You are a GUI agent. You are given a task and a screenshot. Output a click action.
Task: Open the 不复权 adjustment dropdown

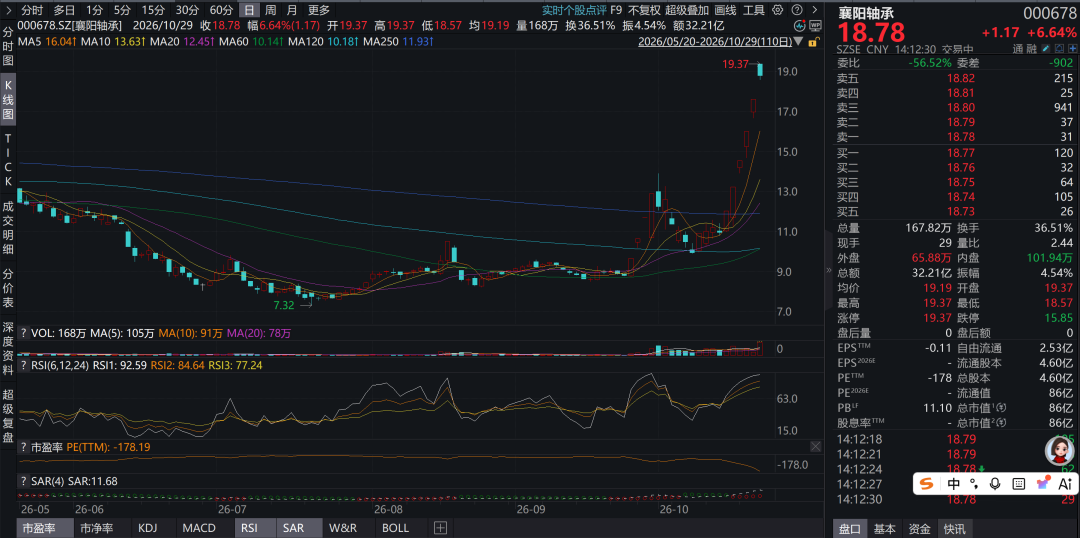645,10
